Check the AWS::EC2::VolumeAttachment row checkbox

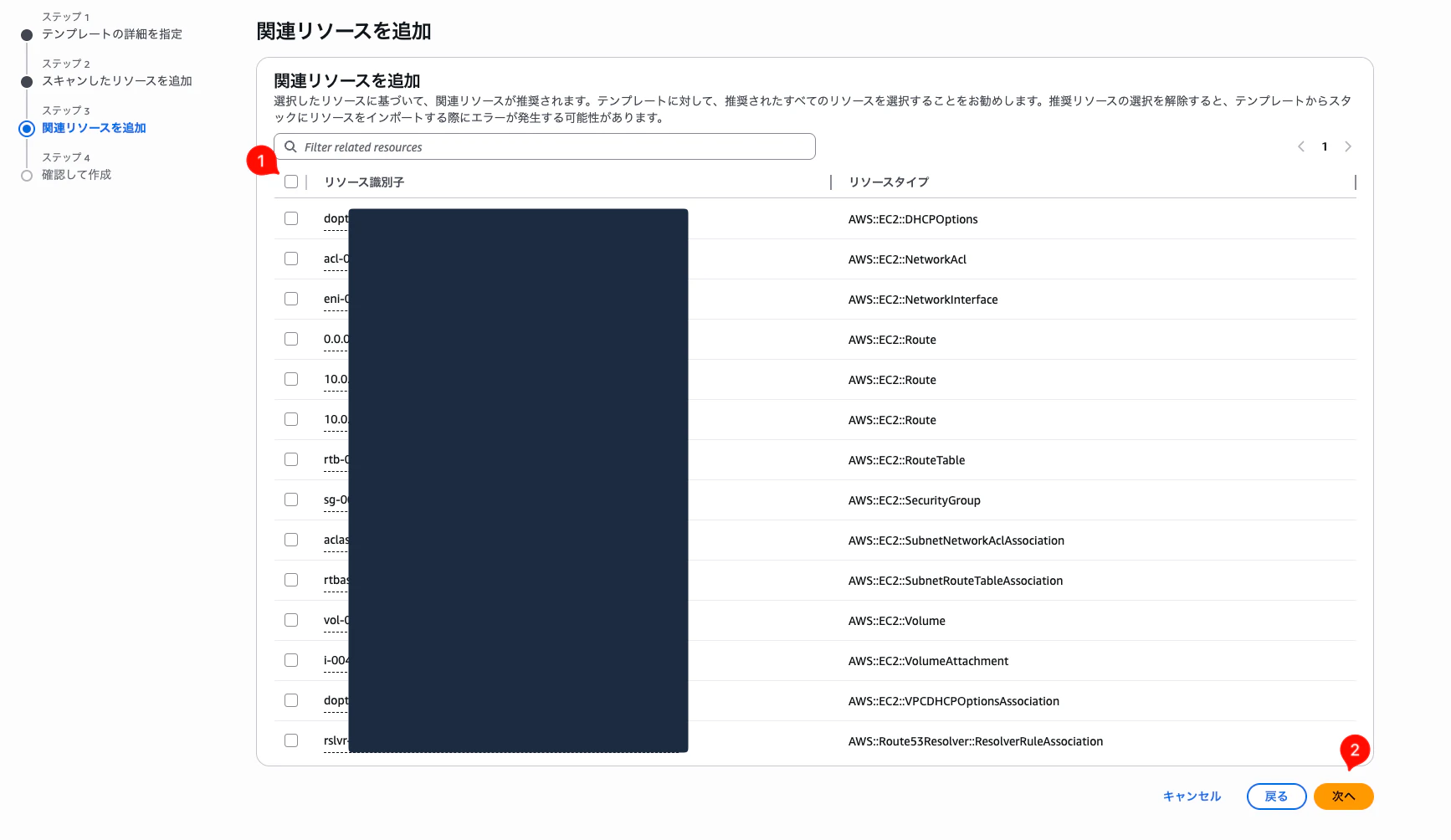click(x=291, y=660)
